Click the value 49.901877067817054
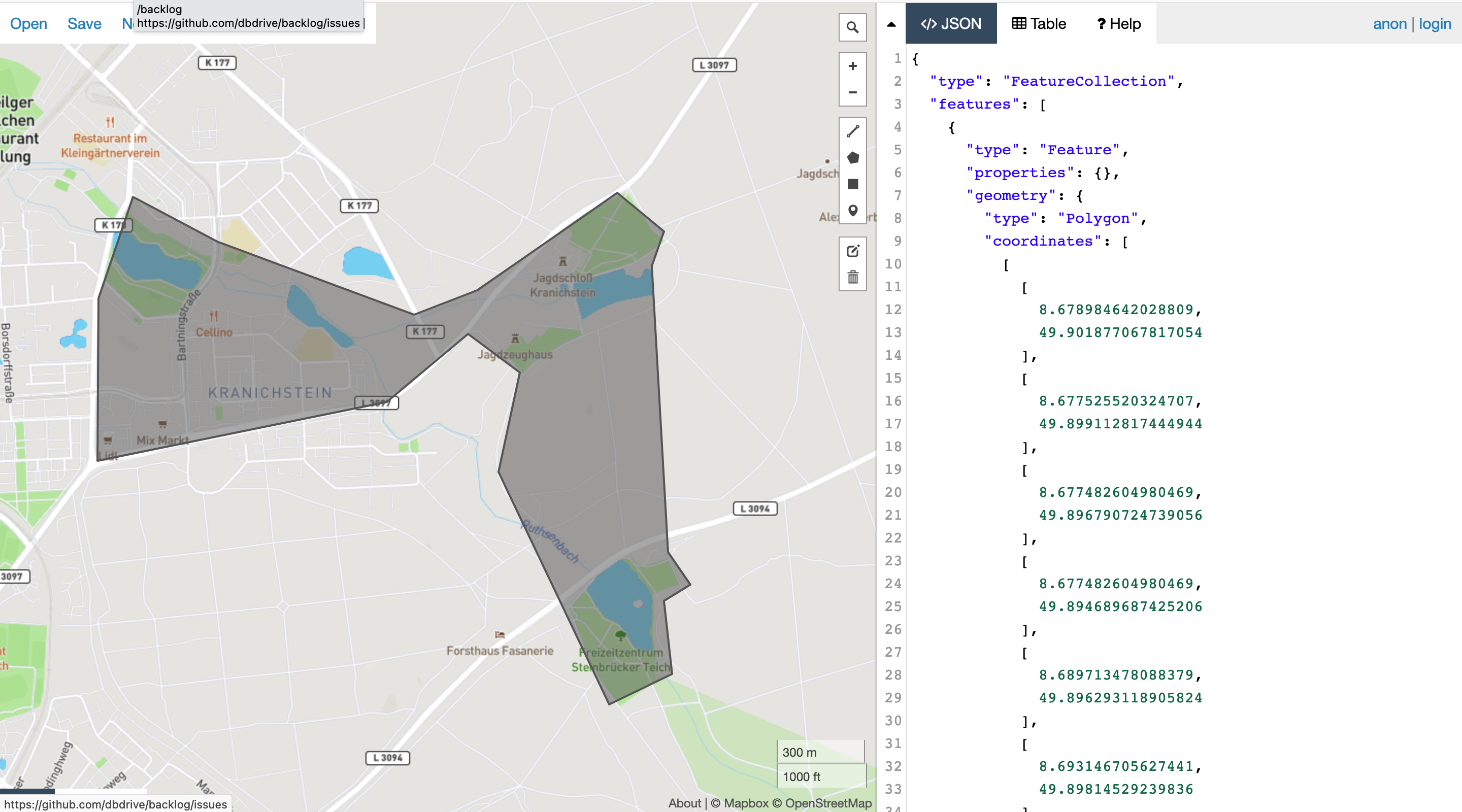1462x812 pixels. tap(1121, 332)
